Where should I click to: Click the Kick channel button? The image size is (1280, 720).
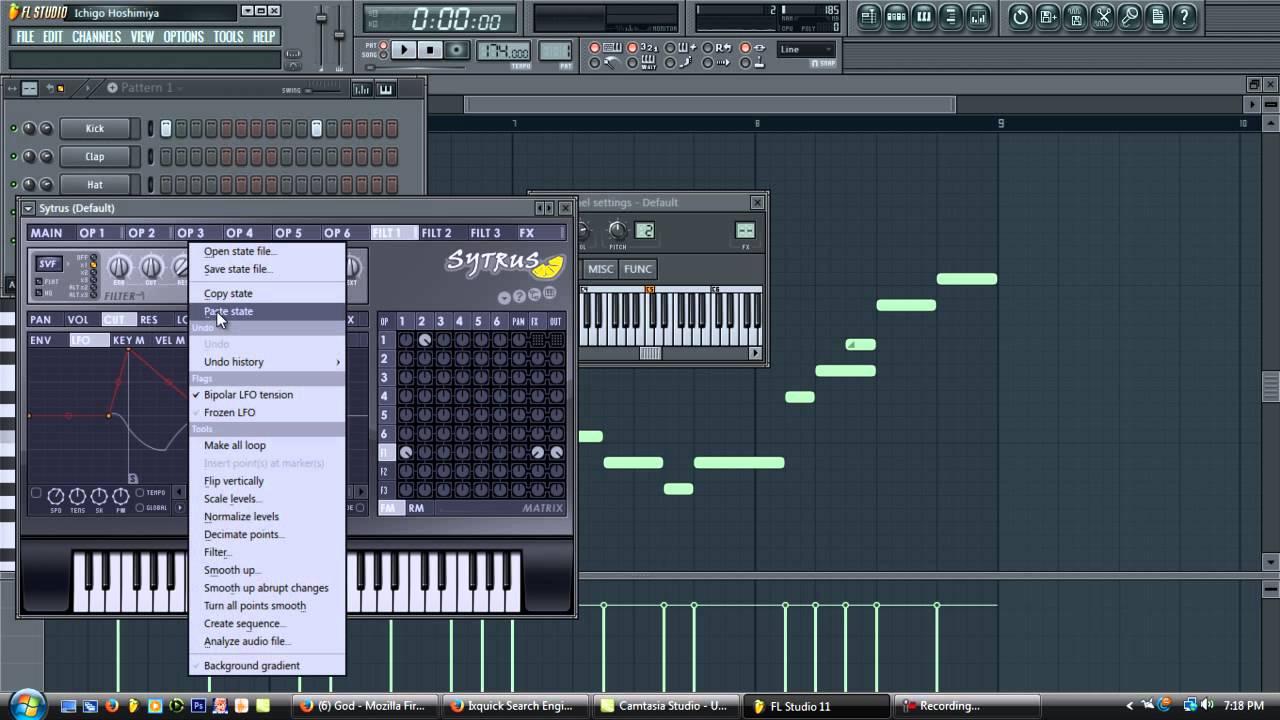[x=95, y=128]
